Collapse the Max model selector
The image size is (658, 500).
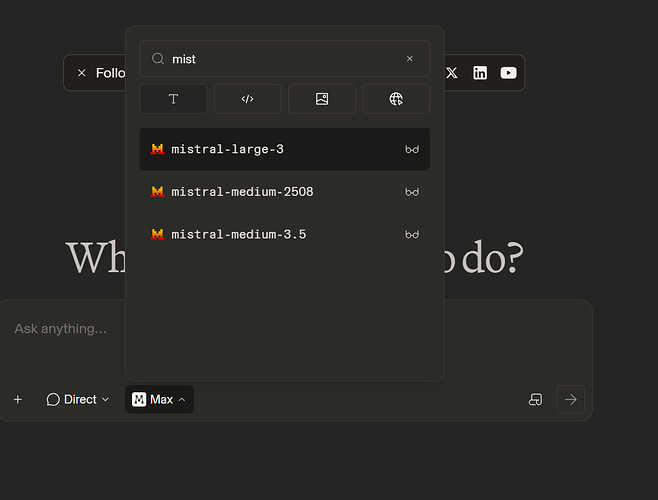point(159,399)
